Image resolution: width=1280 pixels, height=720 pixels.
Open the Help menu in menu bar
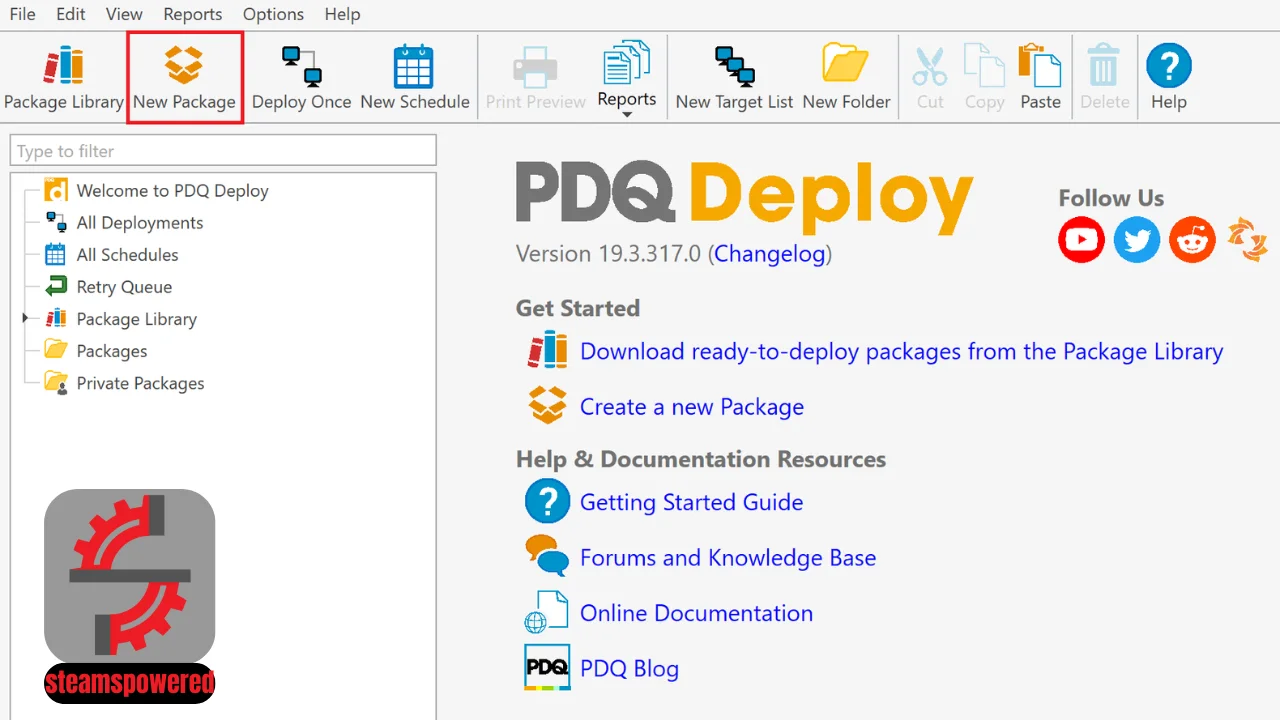[342, 14]
